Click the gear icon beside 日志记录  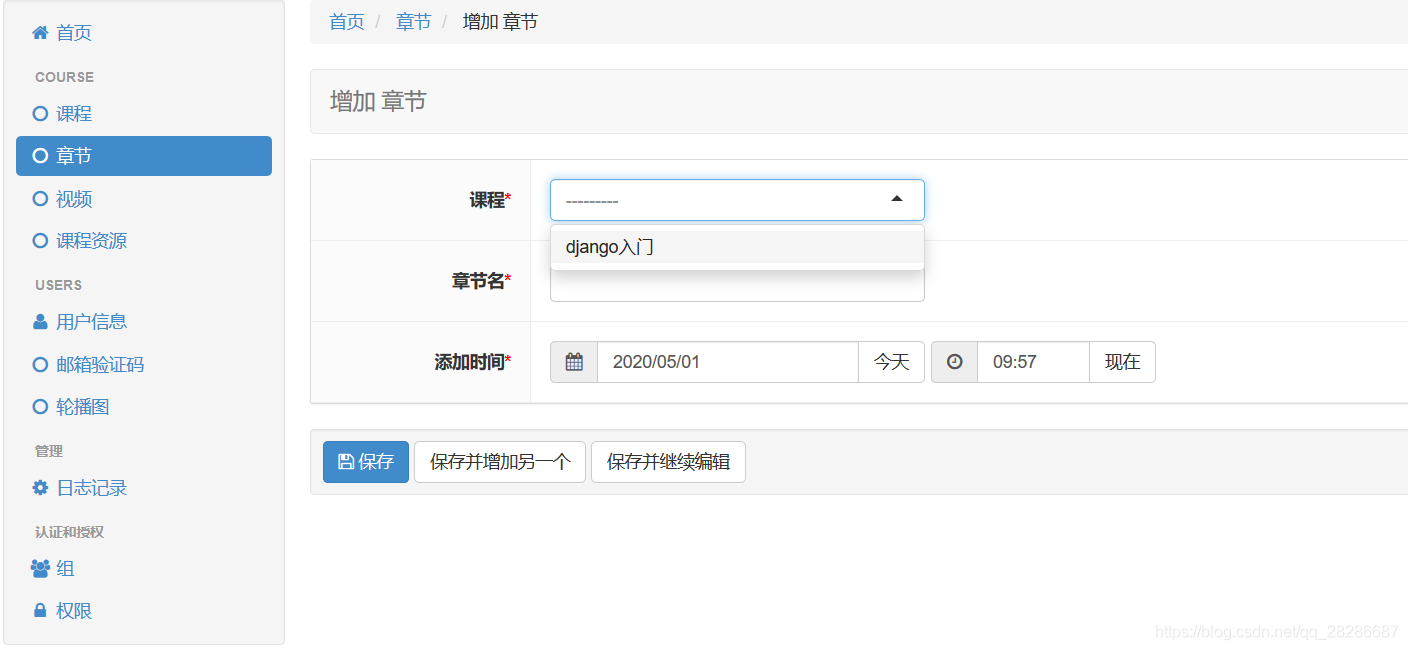pyautogui.click(x=40, y=488)
